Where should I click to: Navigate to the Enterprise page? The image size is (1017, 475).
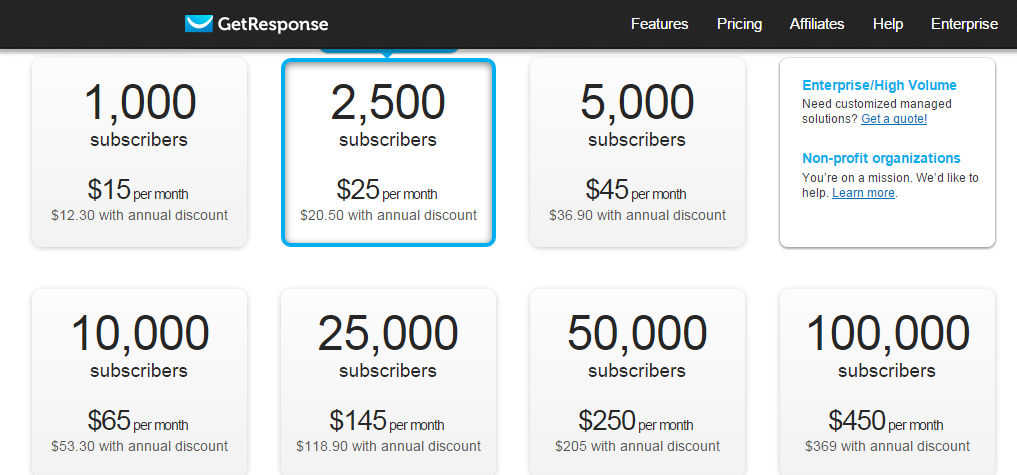(964, 24)
